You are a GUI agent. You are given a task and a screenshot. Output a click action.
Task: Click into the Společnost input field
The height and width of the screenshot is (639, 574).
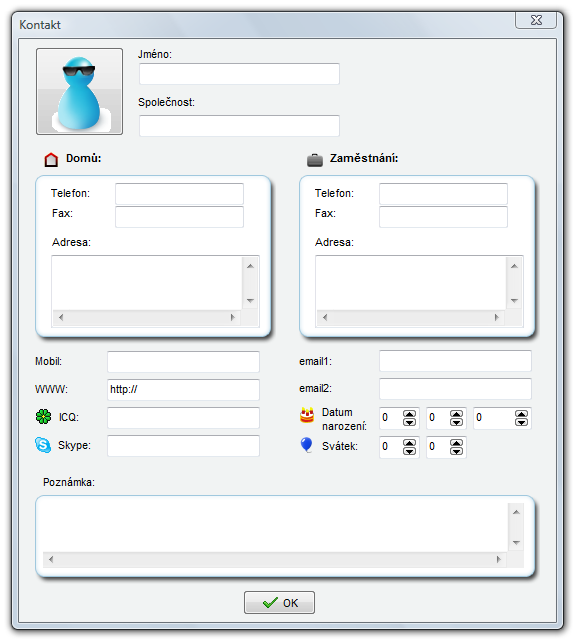coord(240,126)
